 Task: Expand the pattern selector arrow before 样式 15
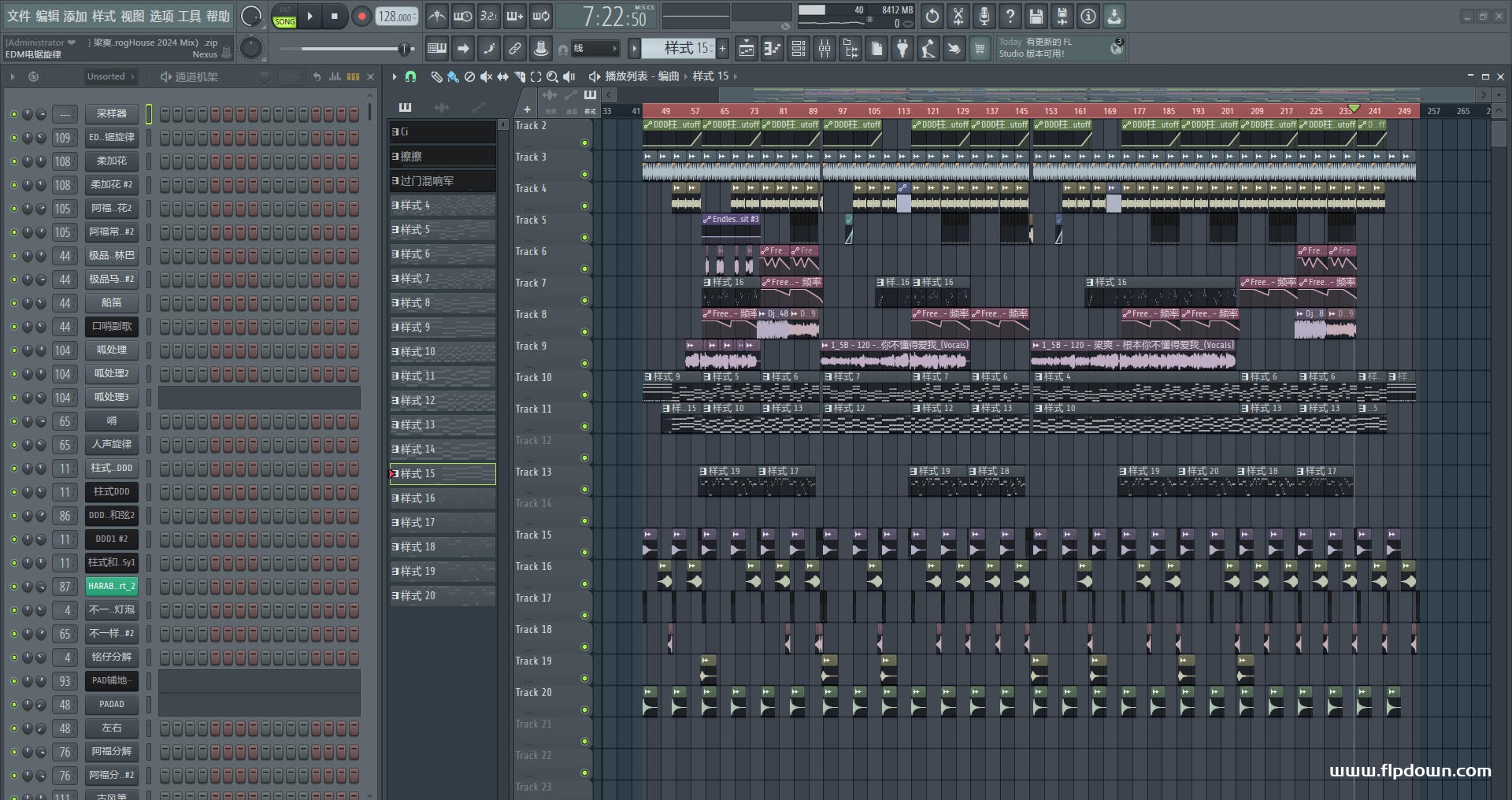click(634, 49)
